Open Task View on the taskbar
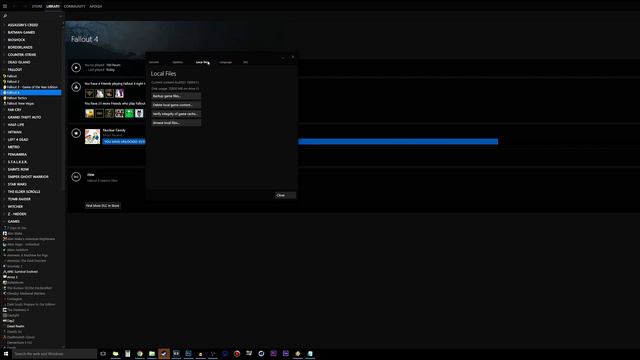This screenshot has width=640, height=360. 103,353
